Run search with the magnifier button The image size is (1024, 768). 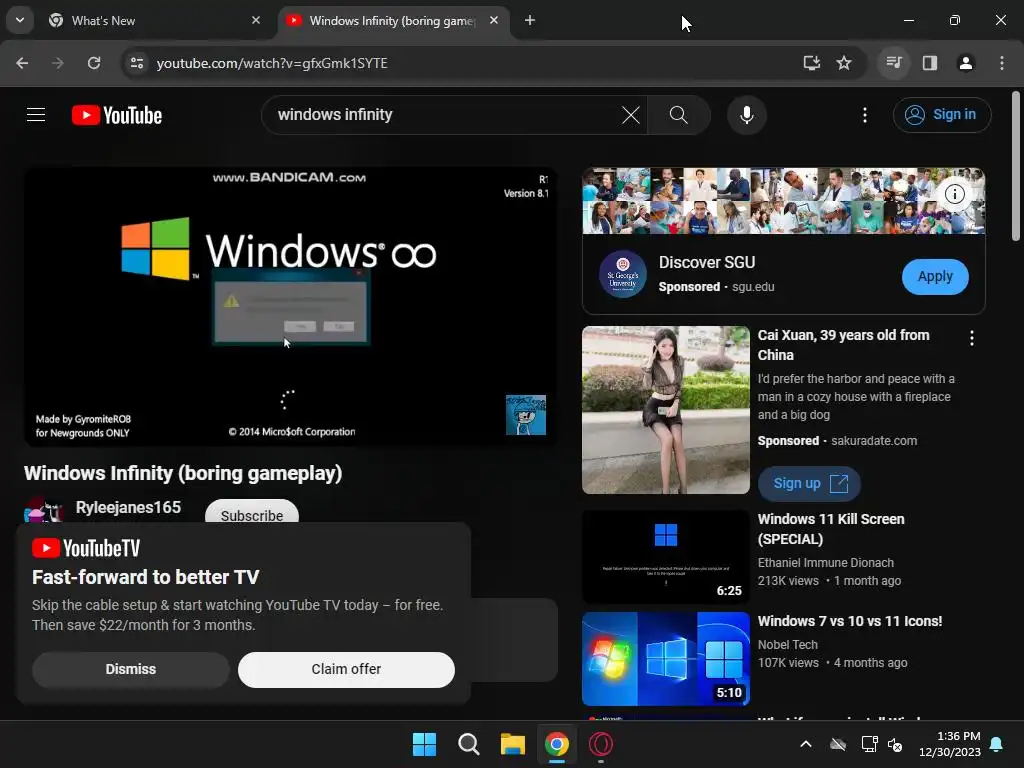point(679,115)
